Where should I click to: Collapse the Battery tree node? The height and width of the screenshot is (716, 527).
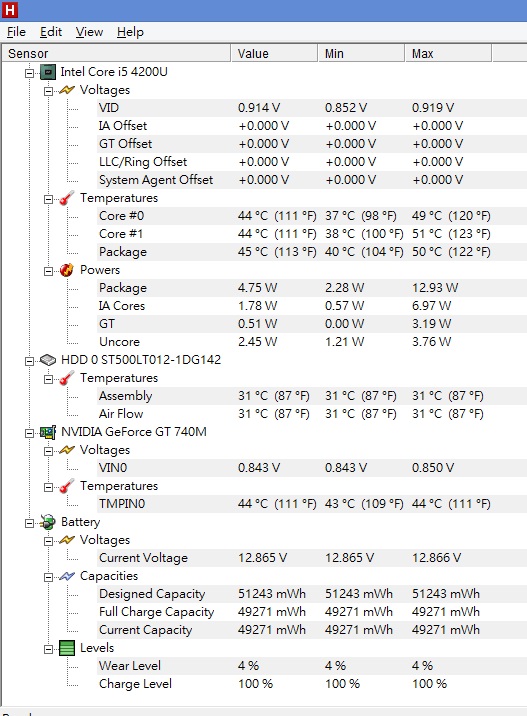[x=29, y=523]
